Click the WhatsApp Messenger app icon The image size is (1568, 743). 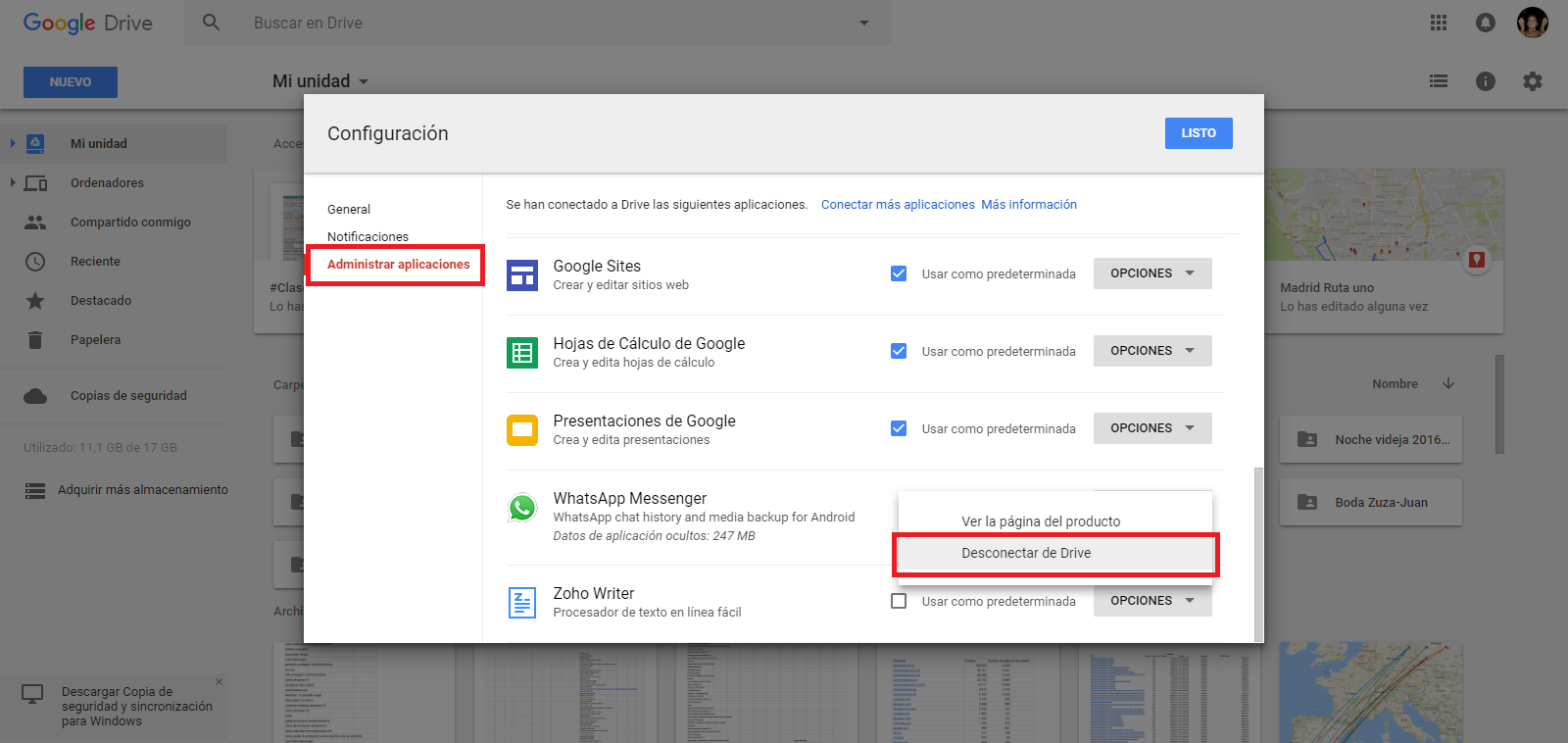click(x=522, y=508)
